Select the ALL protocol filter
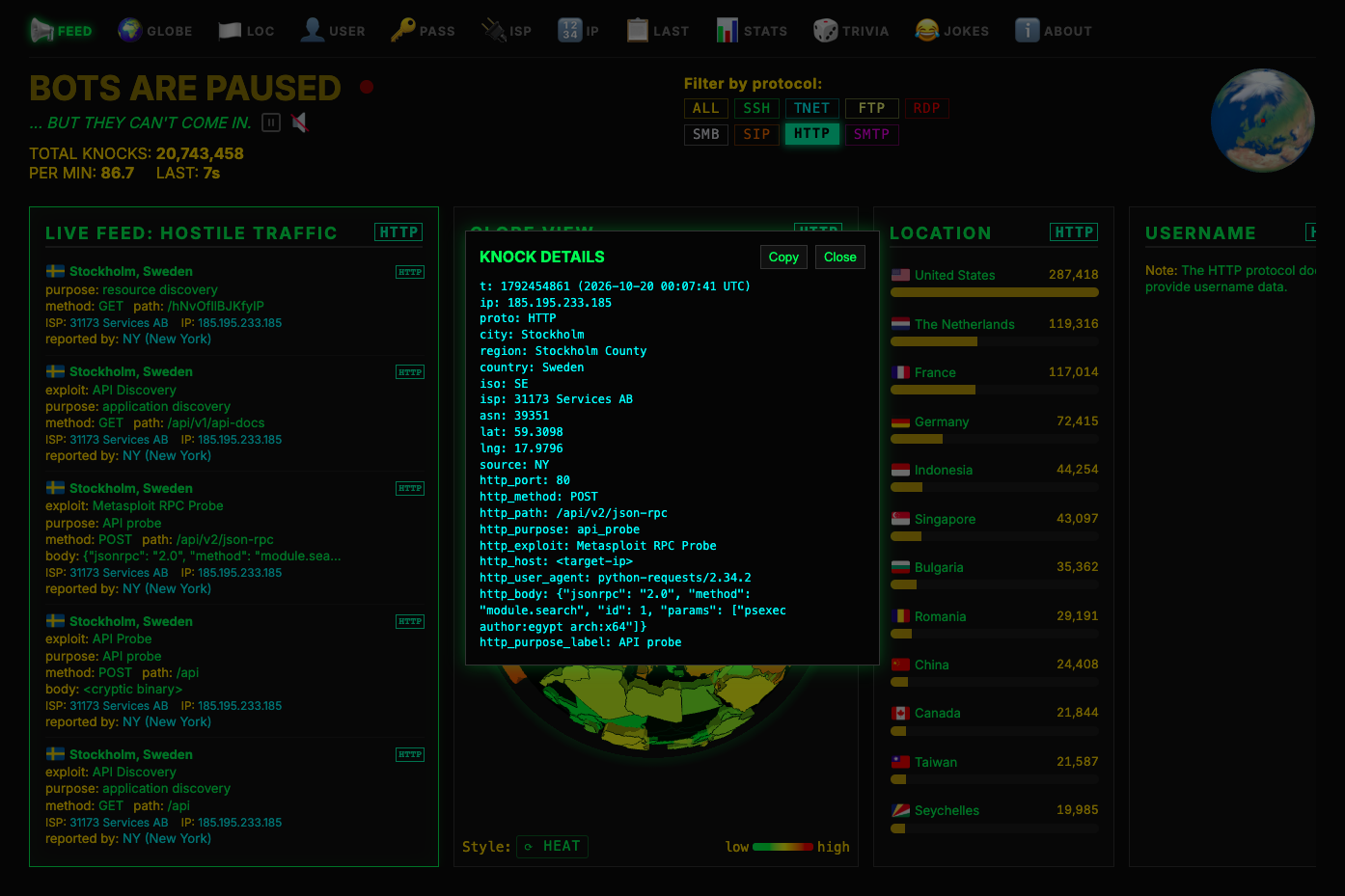Screen dimensions: 1345x896 pyautogui.click(x=705, y=108)
